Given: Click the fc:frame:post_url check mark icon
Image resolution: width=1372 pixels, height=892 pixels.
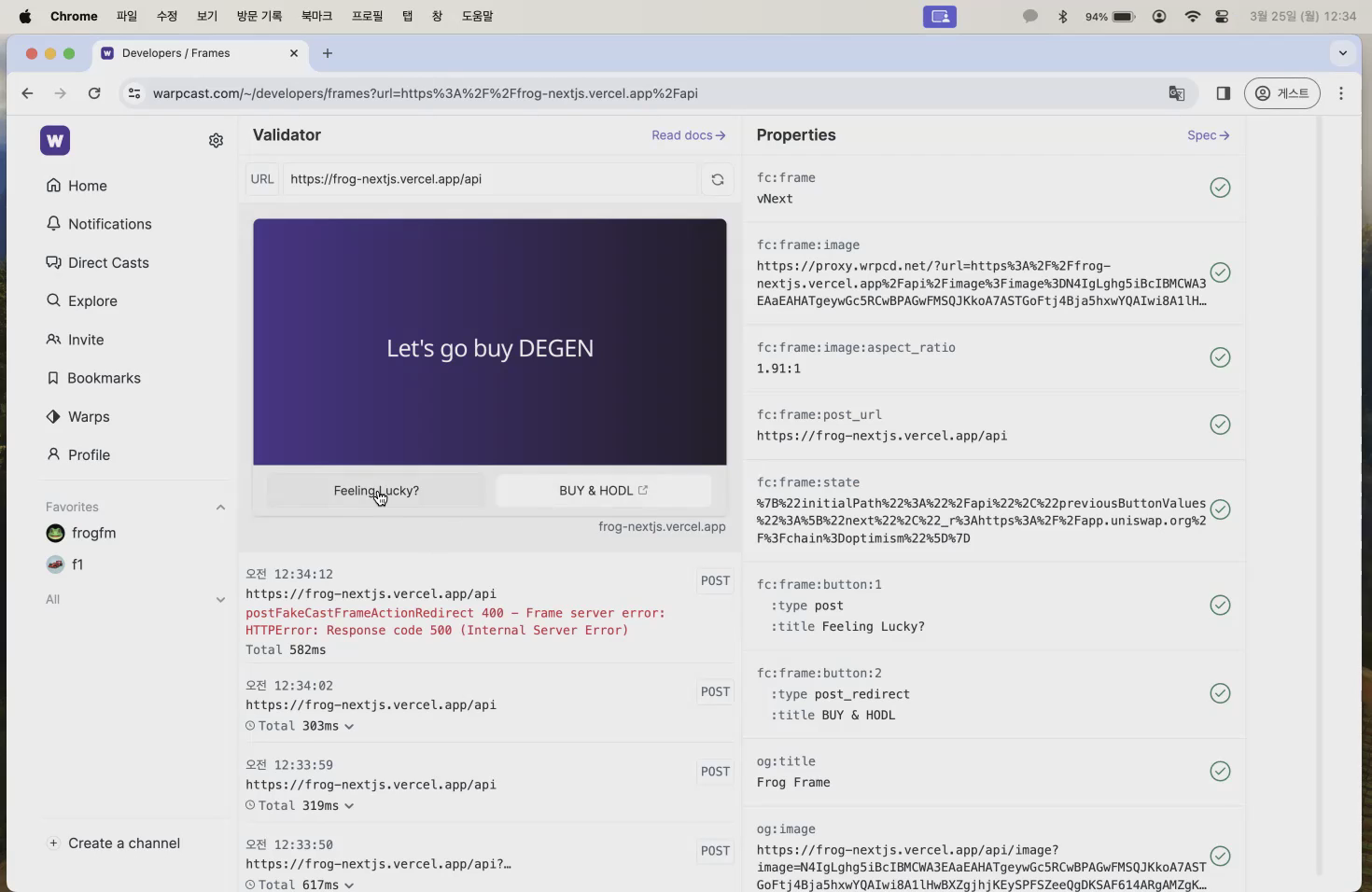Looking at the screenshot, I should point(1220,425).
